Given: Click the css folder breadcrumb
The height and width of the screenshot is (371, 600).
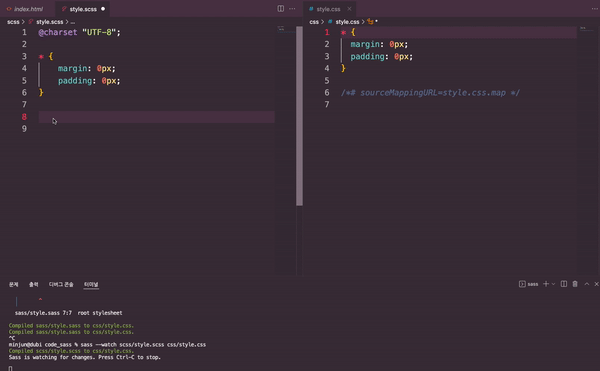Looking at the screenshot, I should [x=314, y=22].
